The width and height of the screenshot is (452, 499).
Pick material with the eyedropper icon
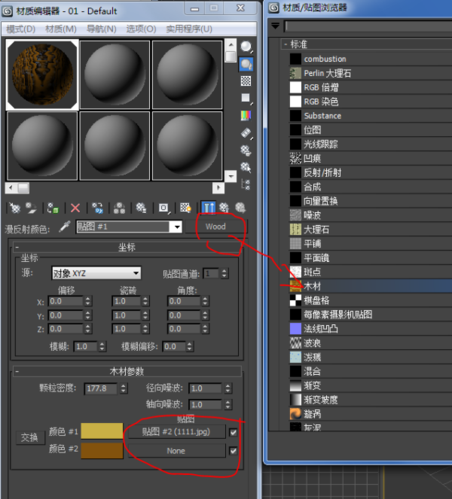click(65, 226)
